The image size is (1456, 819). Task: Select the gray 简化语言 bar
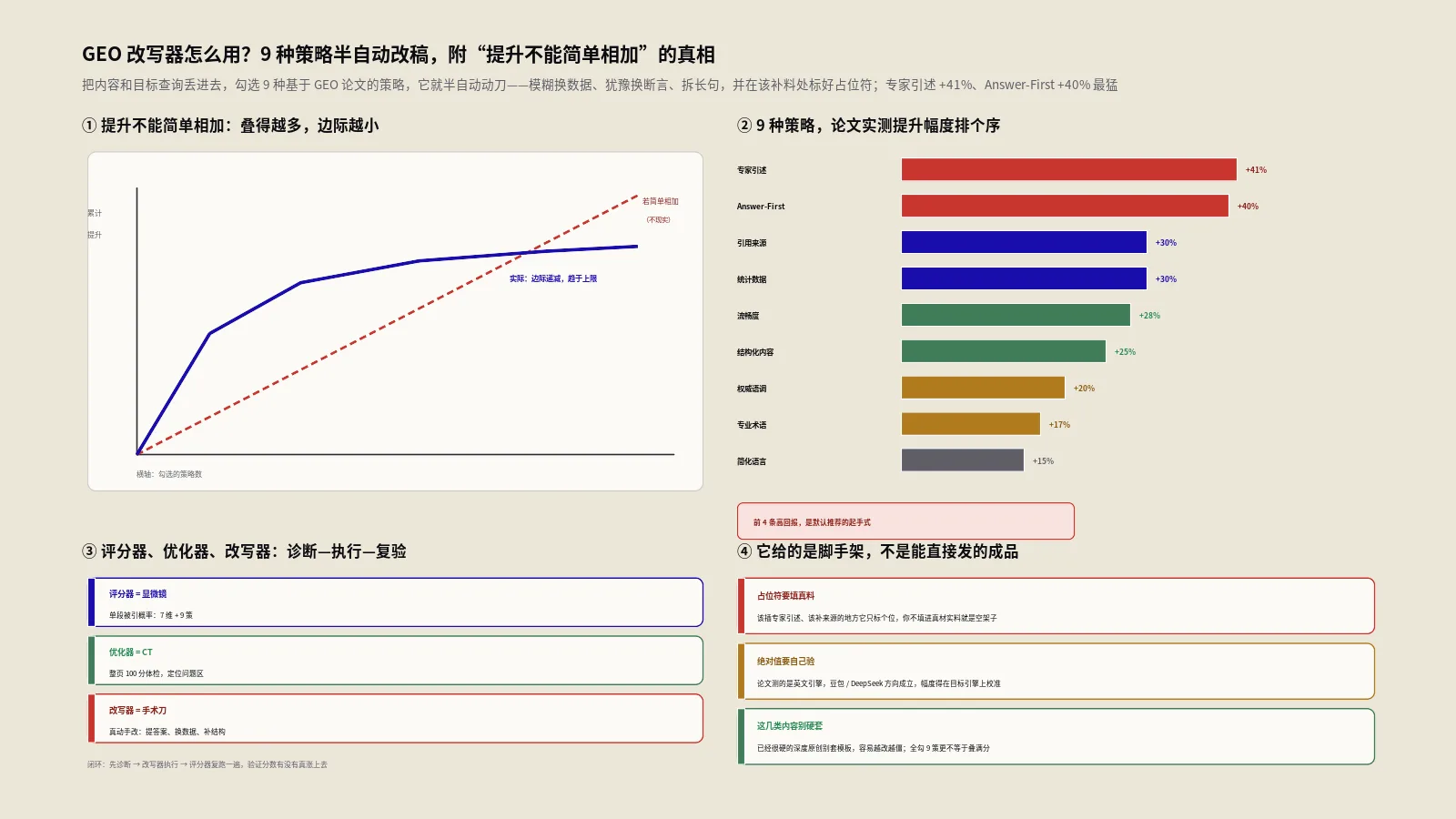[963, 460]
